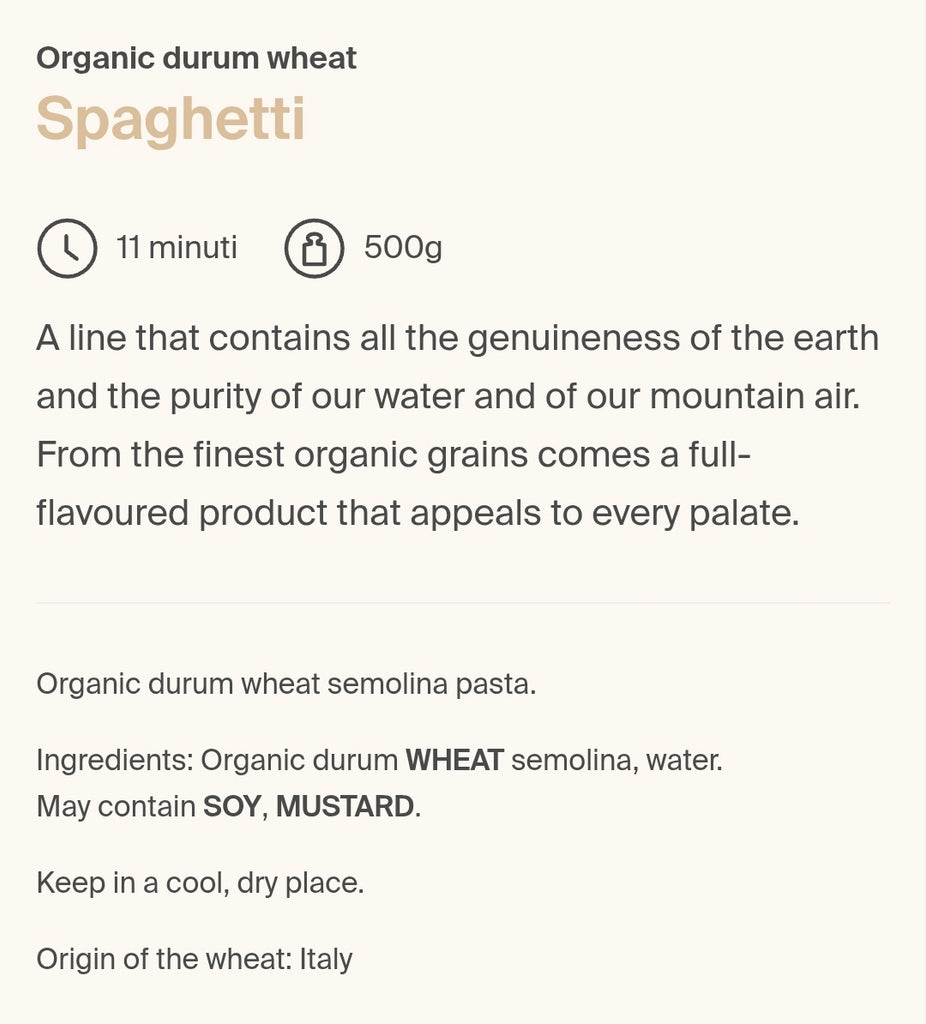Click the bold MUSTARD allergen word
The image size is (926, 1024).
pyautogui.click(x=345, y=807)
